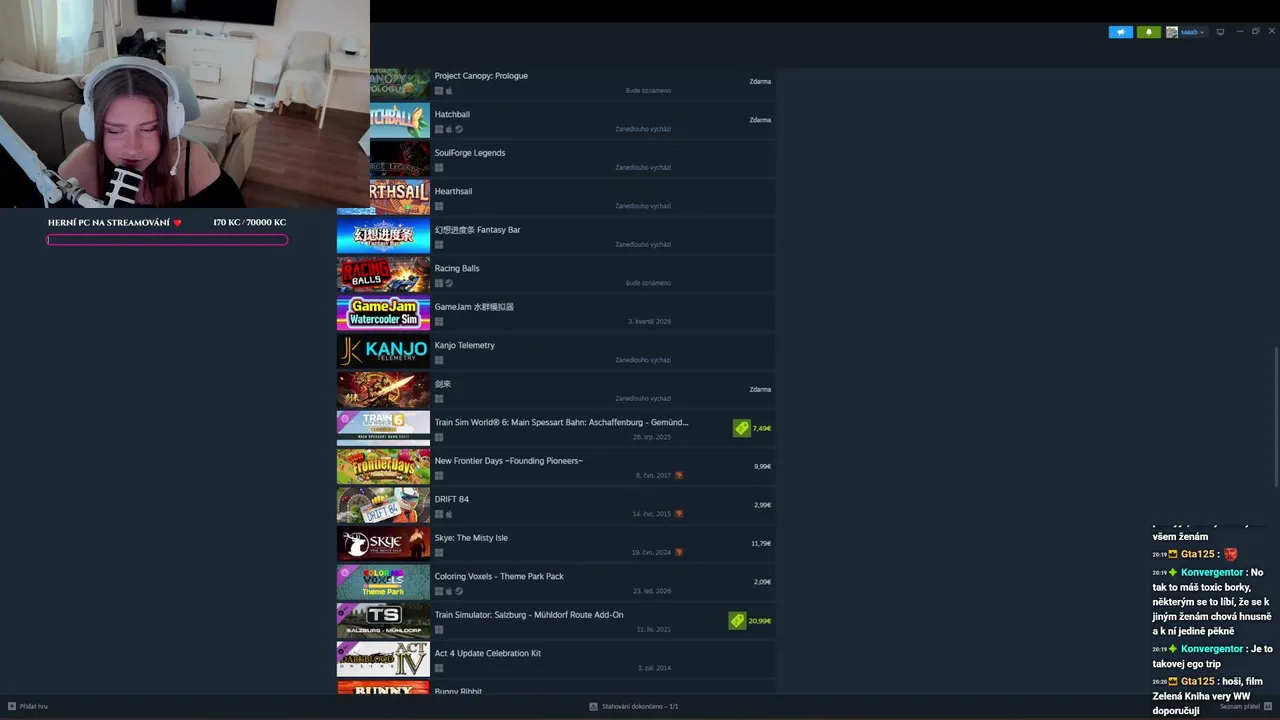1280x720 pixels.
Task: Click Train Simulator: Salzburg - Mühldorf Route Add-On title
Action: pos(529,615)
